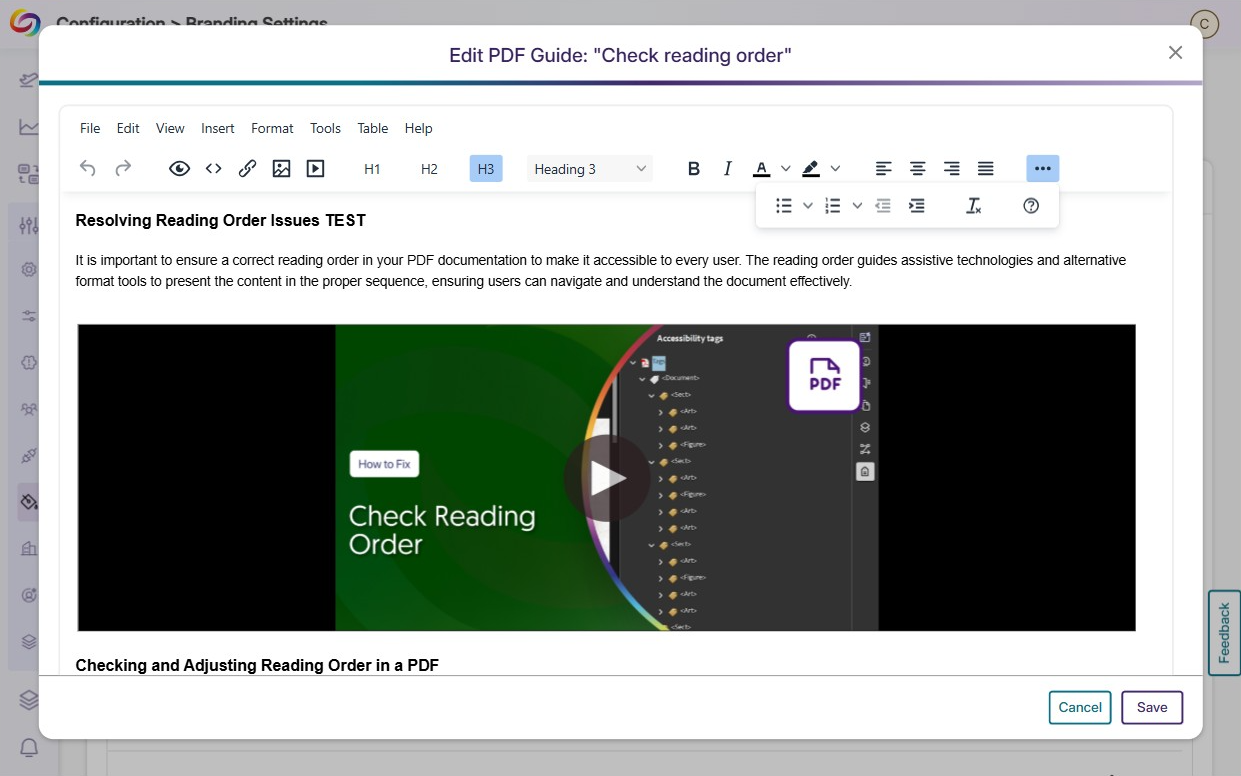Click the insert image icon
Screen dimensions: 1241x776
click(x=281, y=169)
